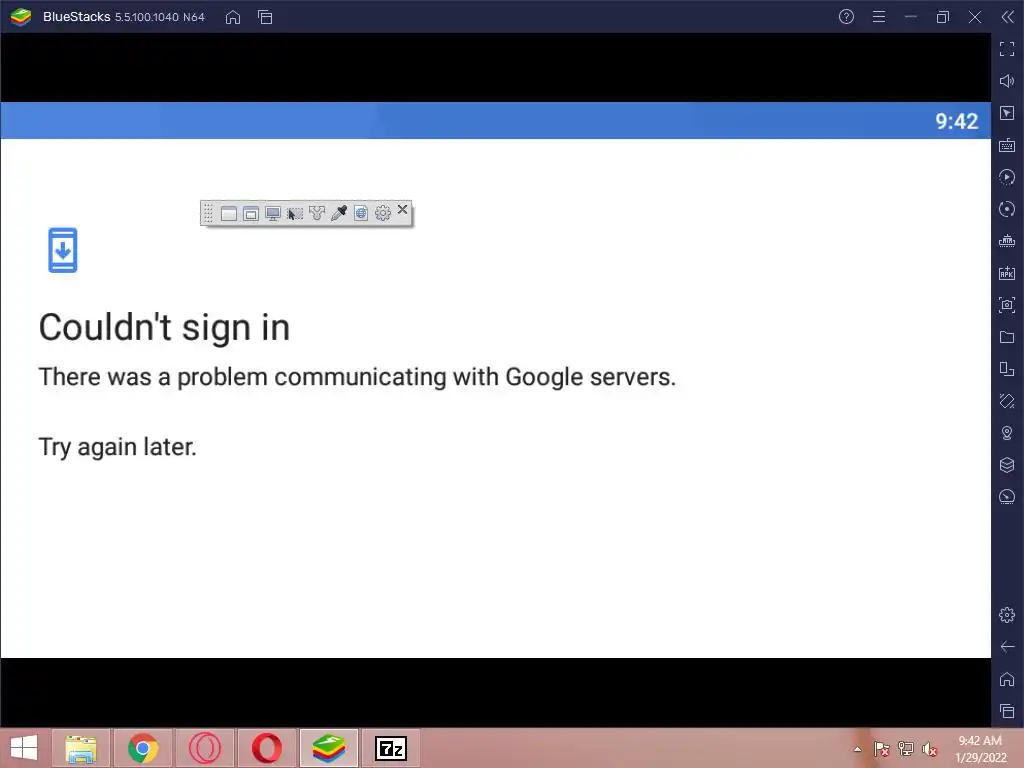
Task: Click the "Try again later." text
Action: (118, 447)
